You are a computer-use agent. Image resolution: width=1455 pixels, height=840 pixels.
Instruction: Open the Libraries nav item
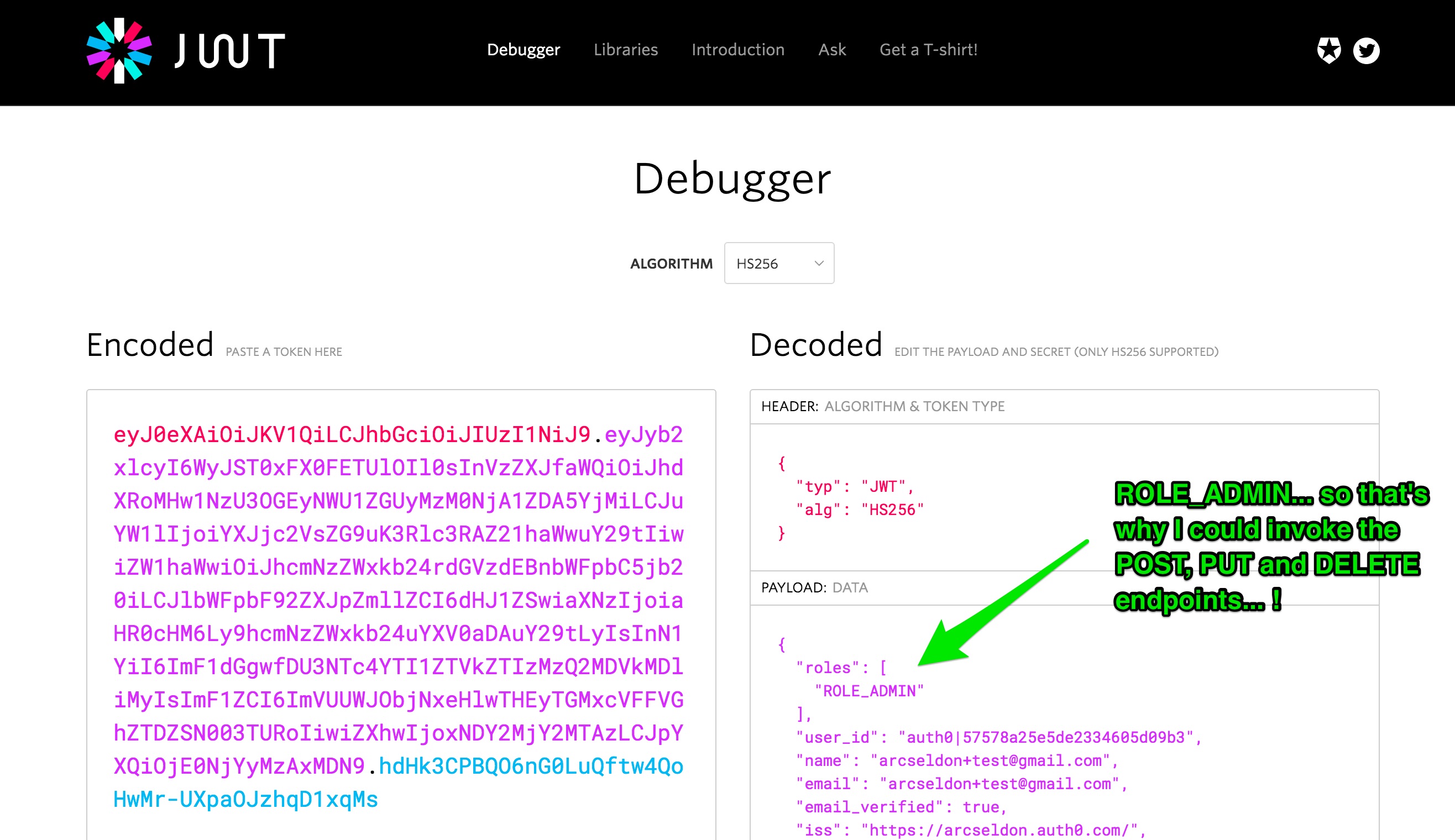pyautogui.click(x=625, y=50)
